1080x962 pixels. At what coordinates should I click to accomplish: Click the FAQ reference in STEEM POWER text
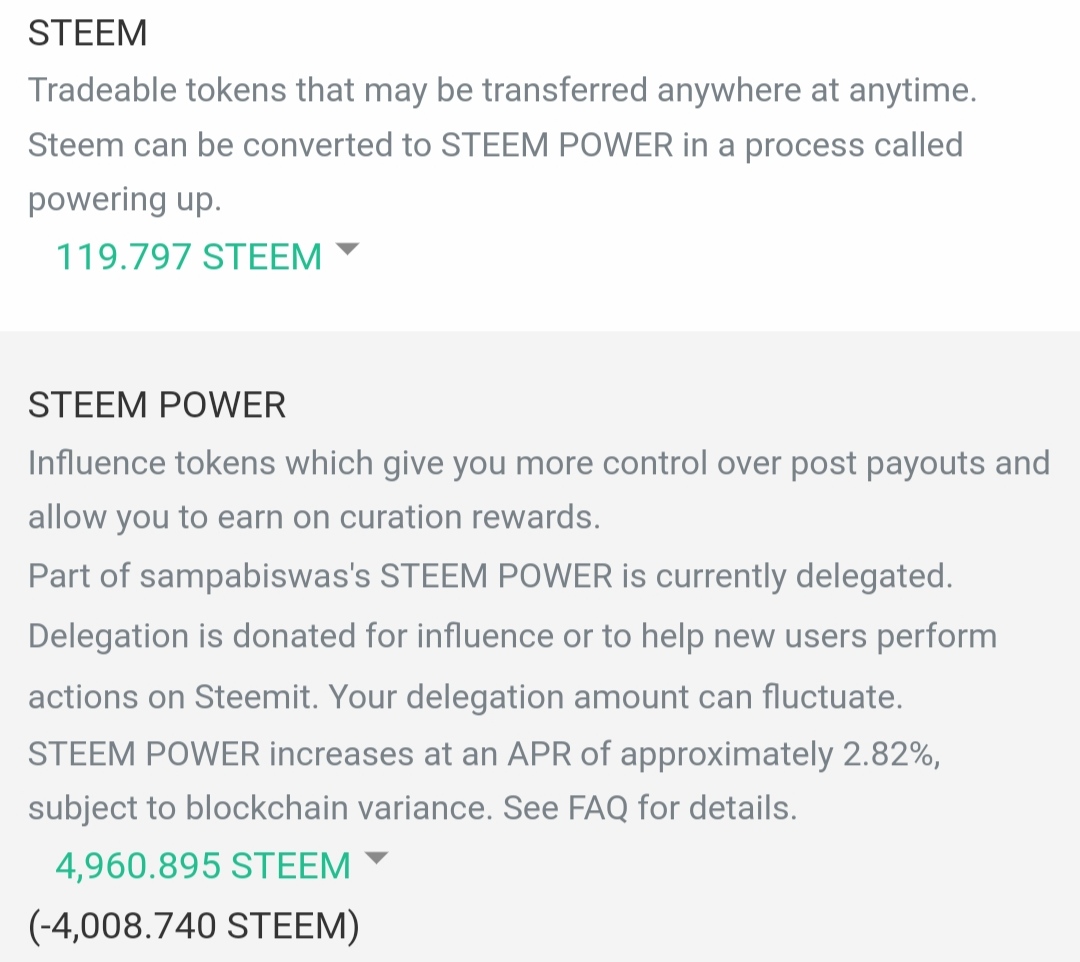pyautogui.click(x=598, y=807)
